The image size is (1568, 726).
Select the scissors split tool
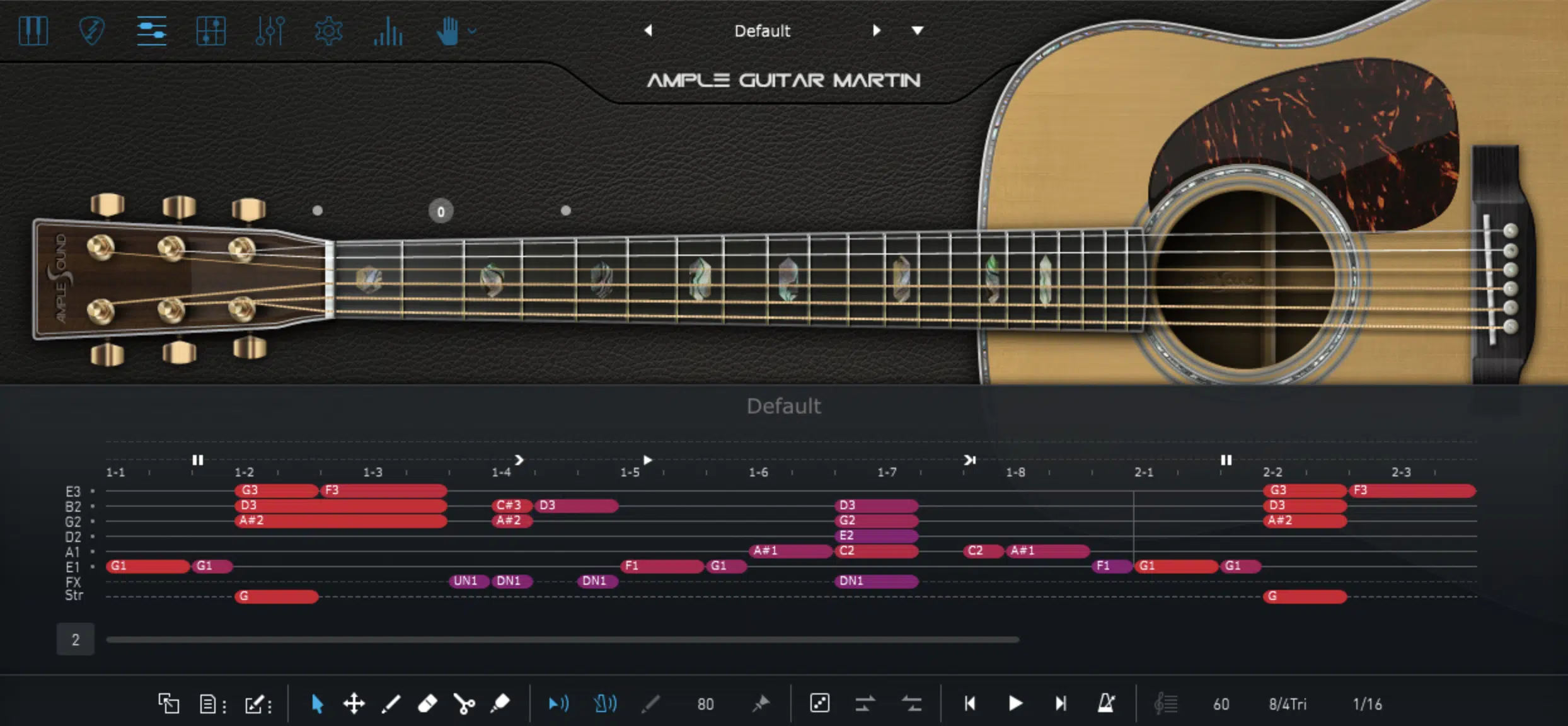[464, 703]
